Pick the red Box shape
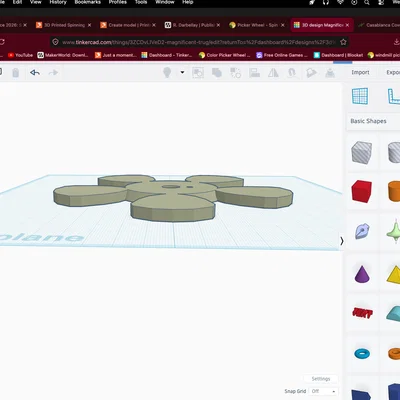Image resolution: width=400 pixels, height=400 pixels. pyautogui.click(x=362, y=191)
